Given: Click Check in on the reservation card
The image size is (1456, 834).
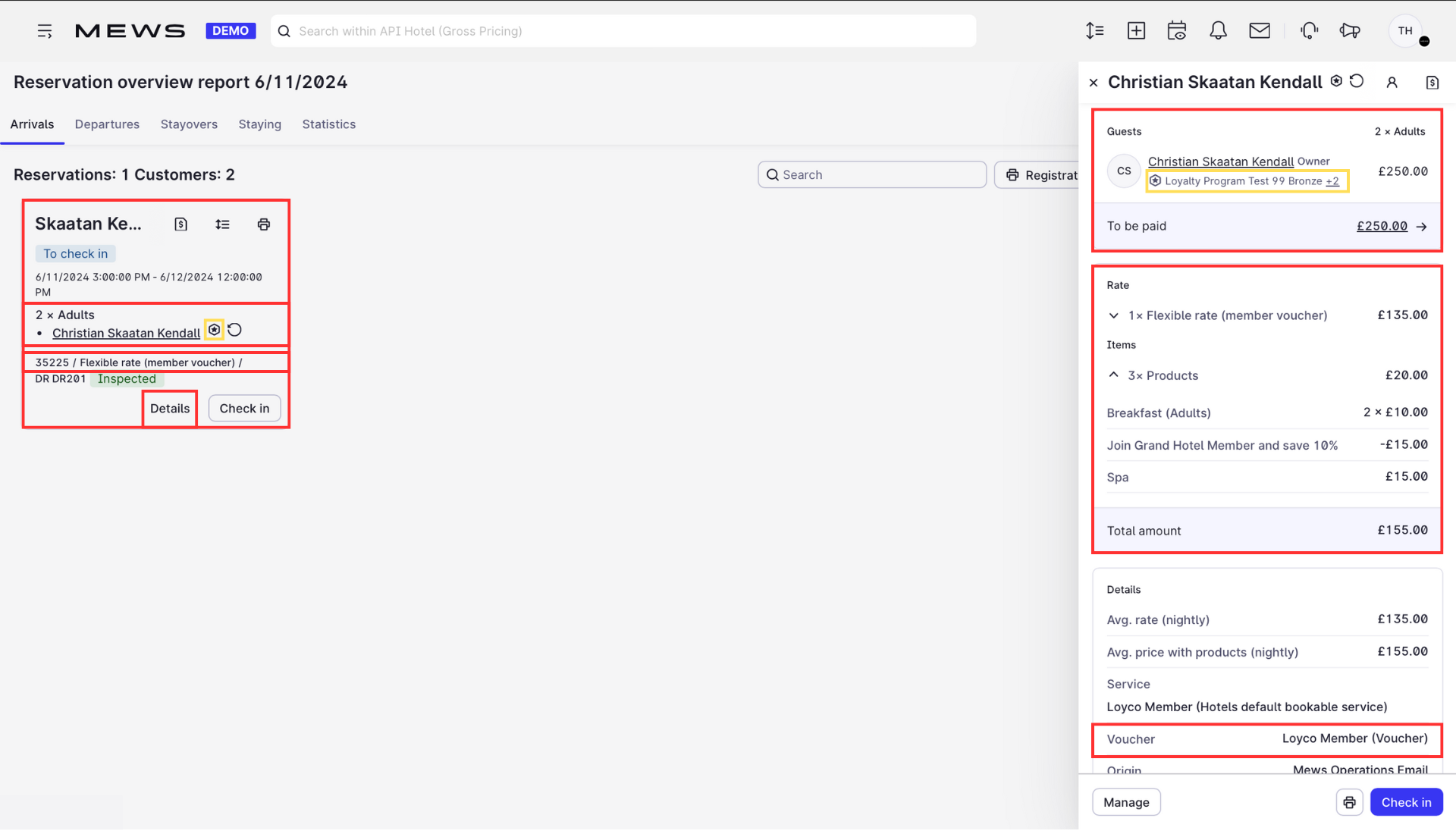Looking at the screenshot, I should pos(244,409).
